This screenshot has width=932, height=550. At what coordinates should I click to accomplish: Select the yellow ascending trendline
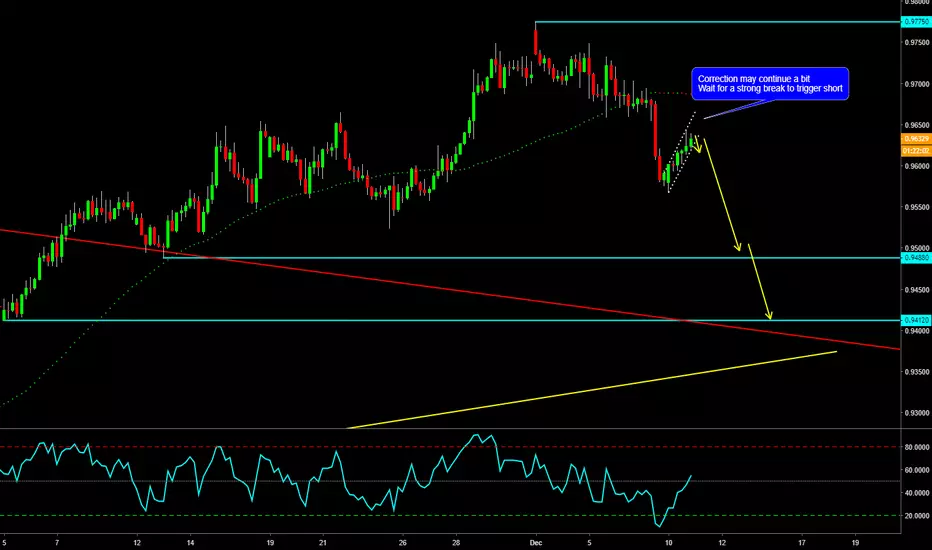click(x=591, y=390)
